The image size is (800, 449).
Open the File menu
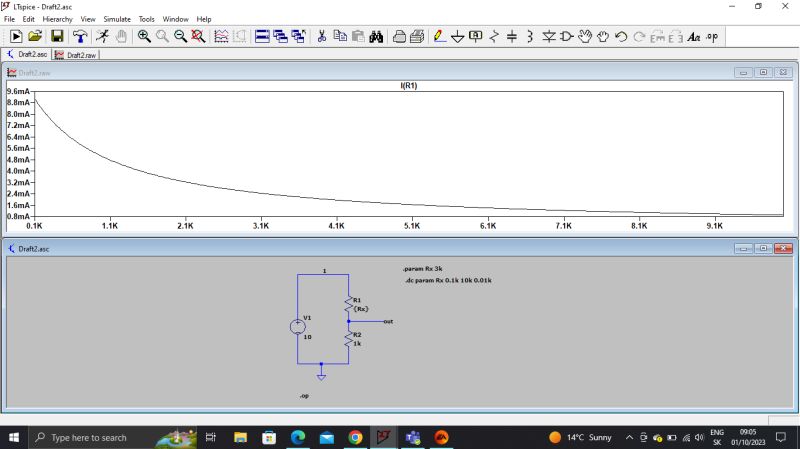[x=9, y=19]
